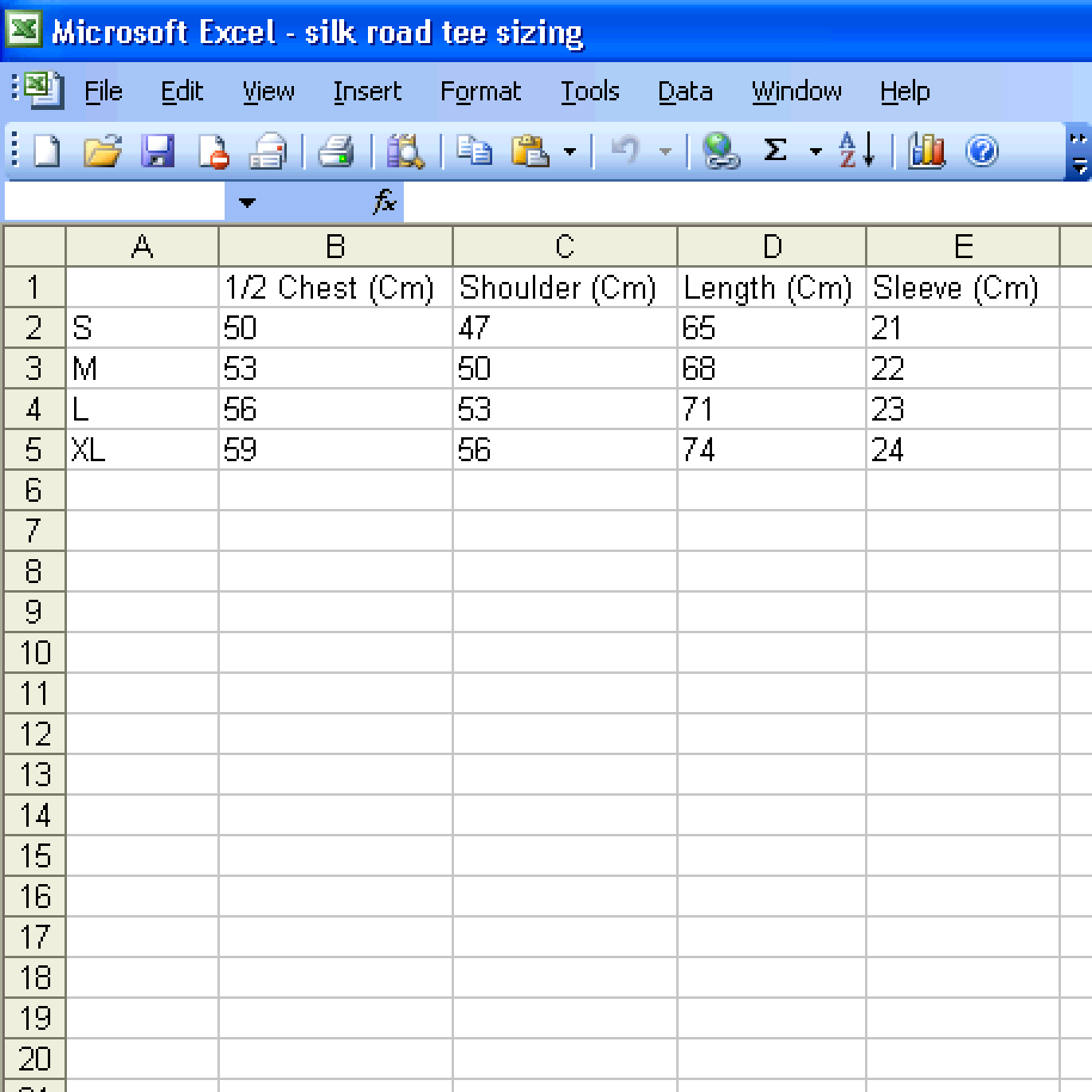
Task: Click the blue Help question icon
Action: (x=981, y=151)
